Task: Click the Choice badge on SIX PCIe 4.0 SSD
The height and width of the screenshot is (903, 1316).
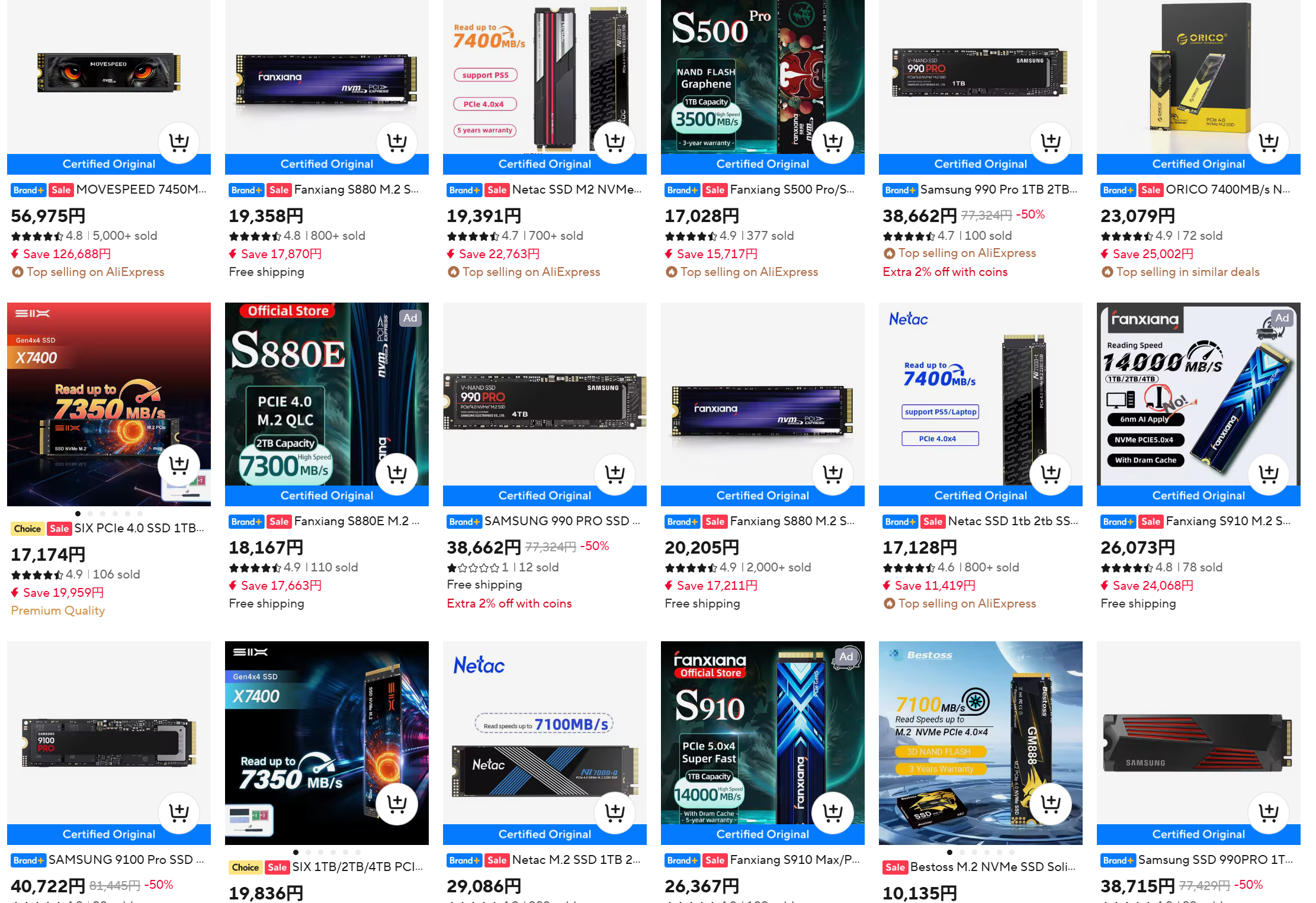Action: coord(27,529)
